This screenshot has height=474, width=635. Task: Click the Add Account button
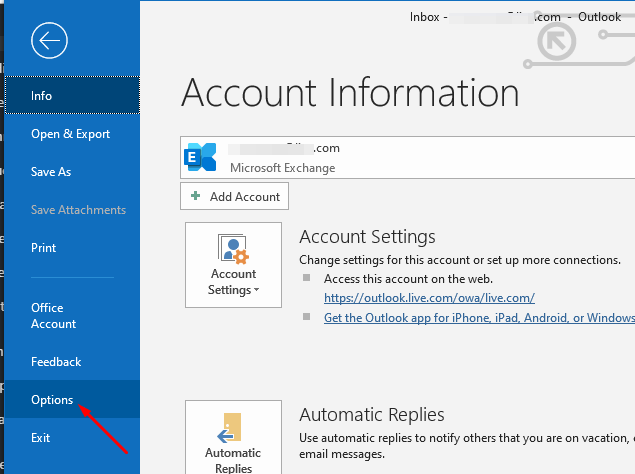tap(234, 196)
